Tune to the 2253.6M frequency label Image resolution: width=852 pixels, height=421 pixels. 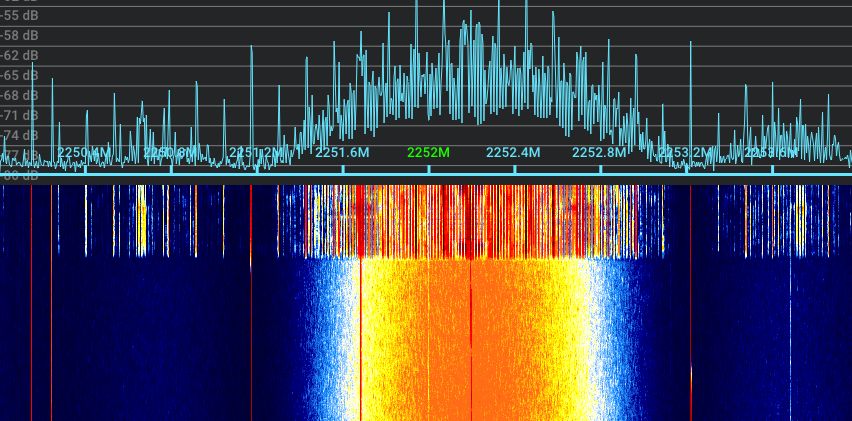pyautogui.click(x=770, y=153)
